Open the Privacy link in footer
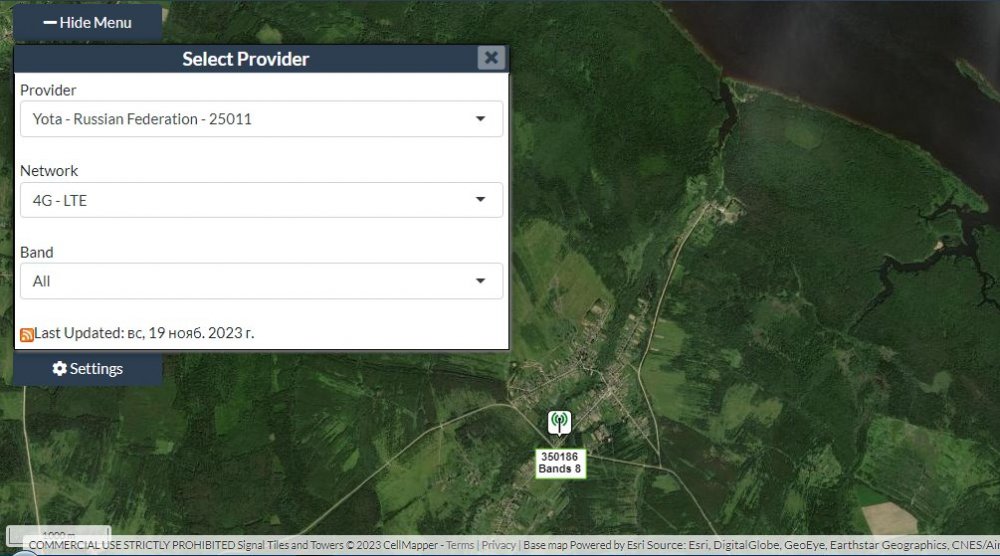This screenshot has width=1000, height=556. point(498,545)
